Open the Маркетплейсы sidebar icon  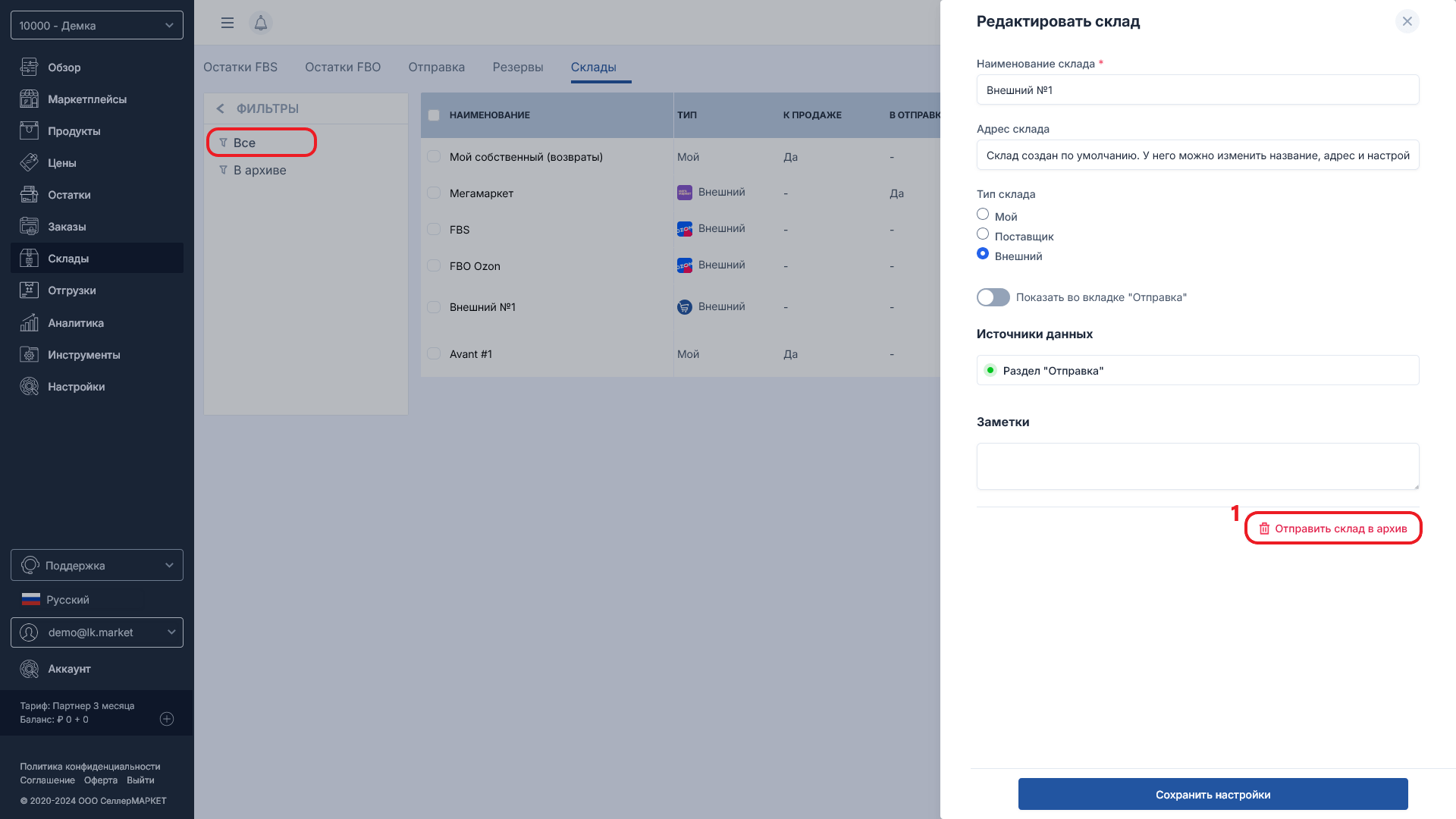click(x=29, y=99)
